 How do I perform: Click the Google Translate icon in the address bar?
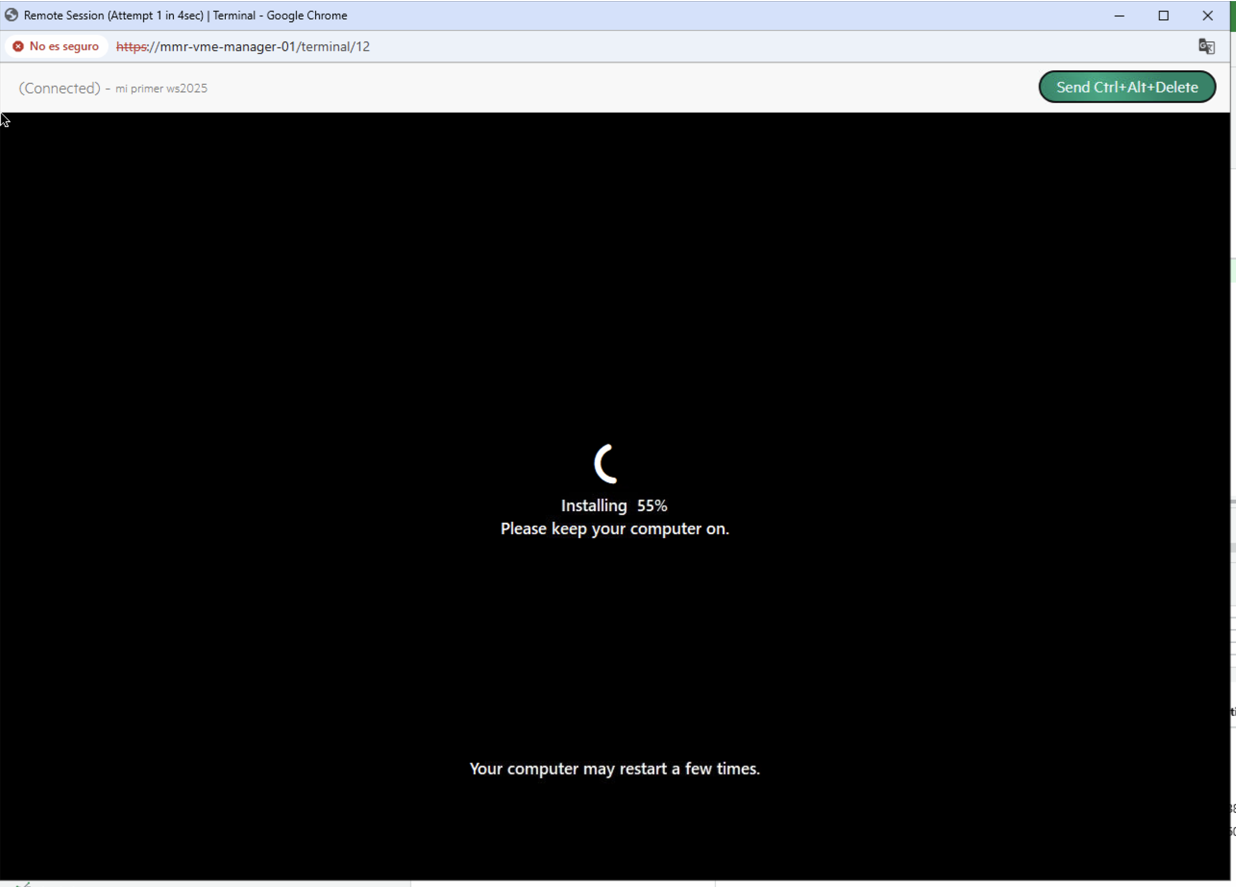1206,46
